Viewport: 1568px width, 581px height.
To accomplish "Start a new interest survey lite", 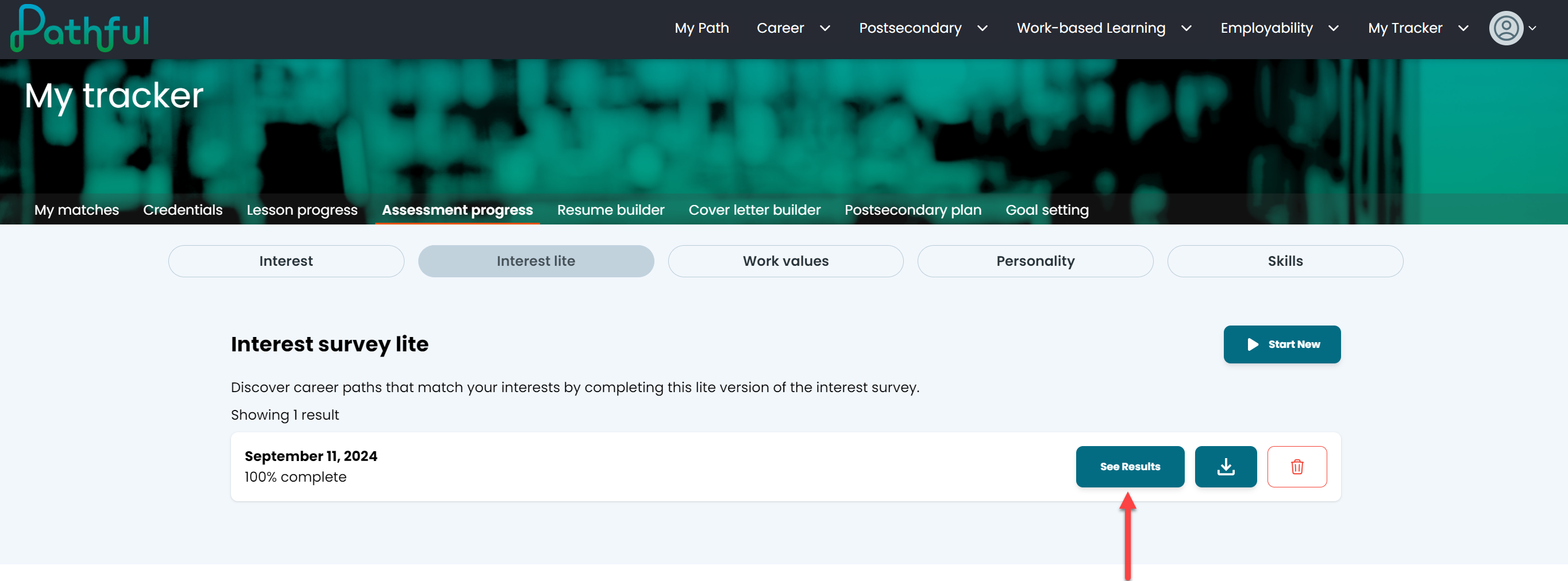I will 1282,344.
